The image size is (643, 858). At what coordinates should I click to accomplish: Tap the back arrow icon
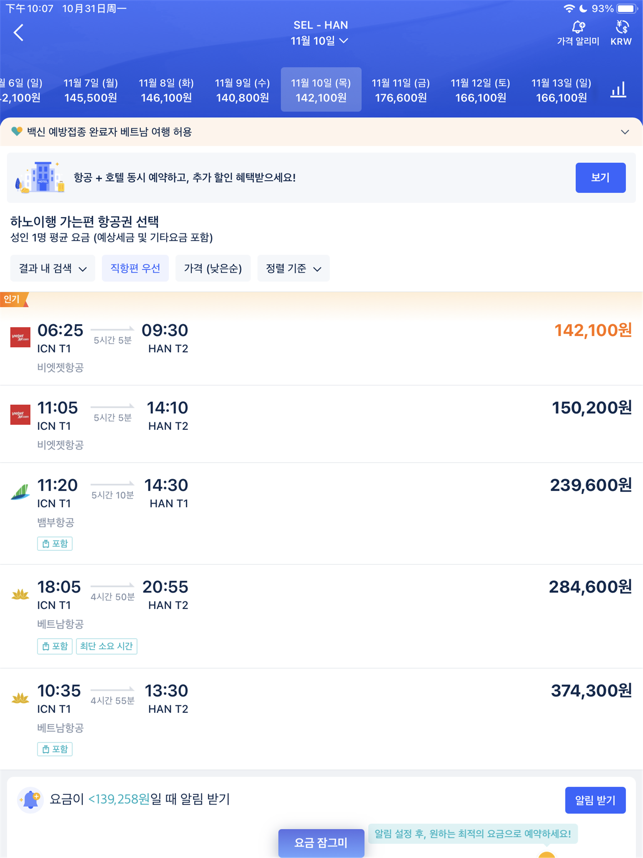pos(19,33)
